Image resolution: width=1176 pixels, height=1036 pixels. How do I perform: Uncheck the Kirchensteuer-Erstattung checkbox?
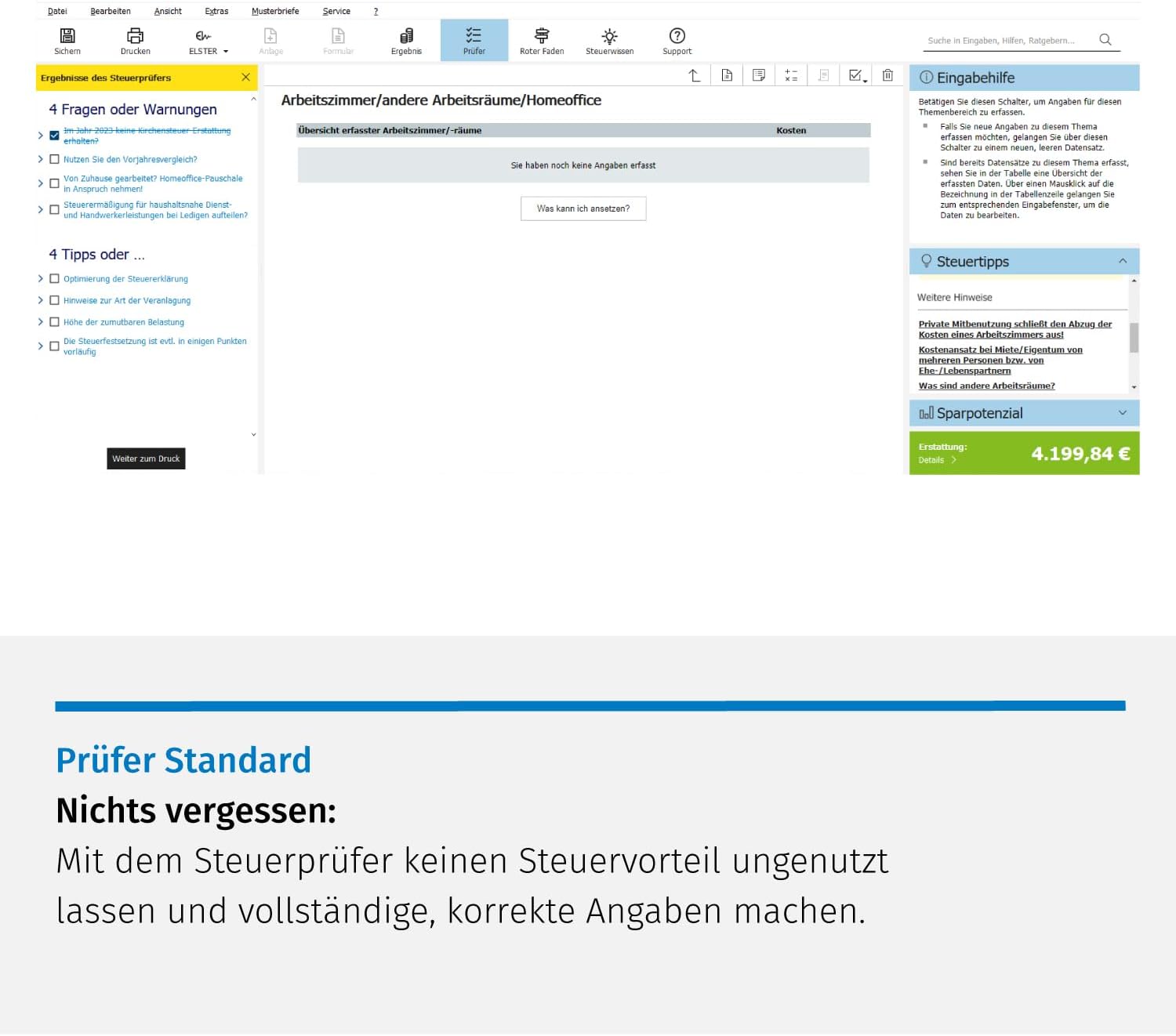point(54,136)
